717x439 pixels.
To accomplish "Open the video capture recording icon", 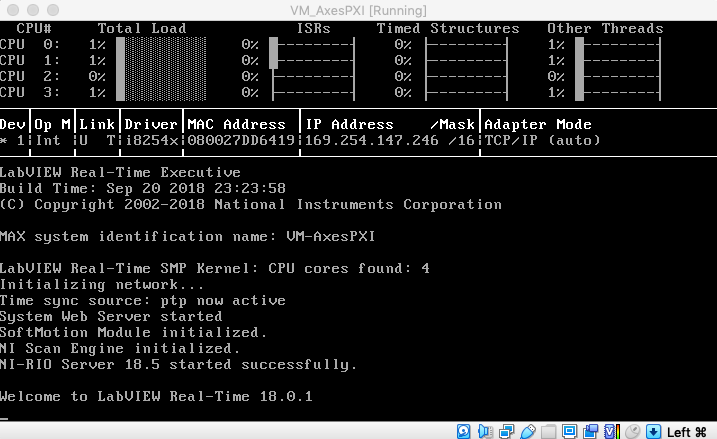I will (x=591, y=431).
